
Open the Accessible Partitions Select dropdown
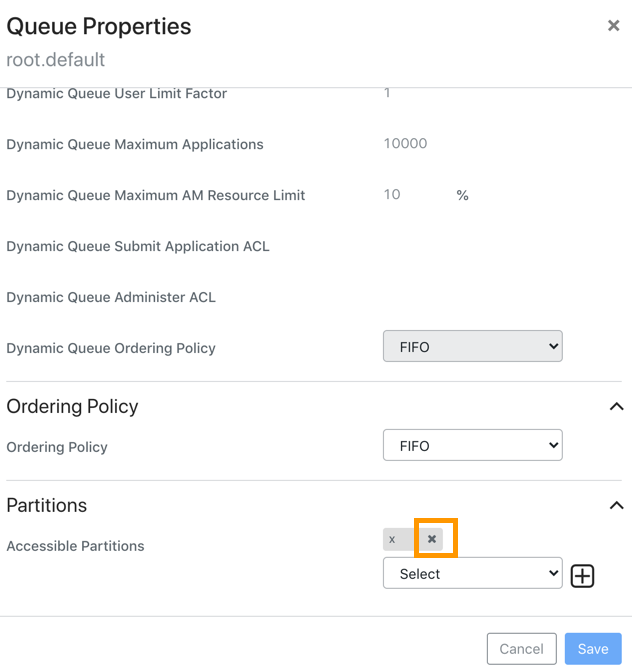point(472,574)
